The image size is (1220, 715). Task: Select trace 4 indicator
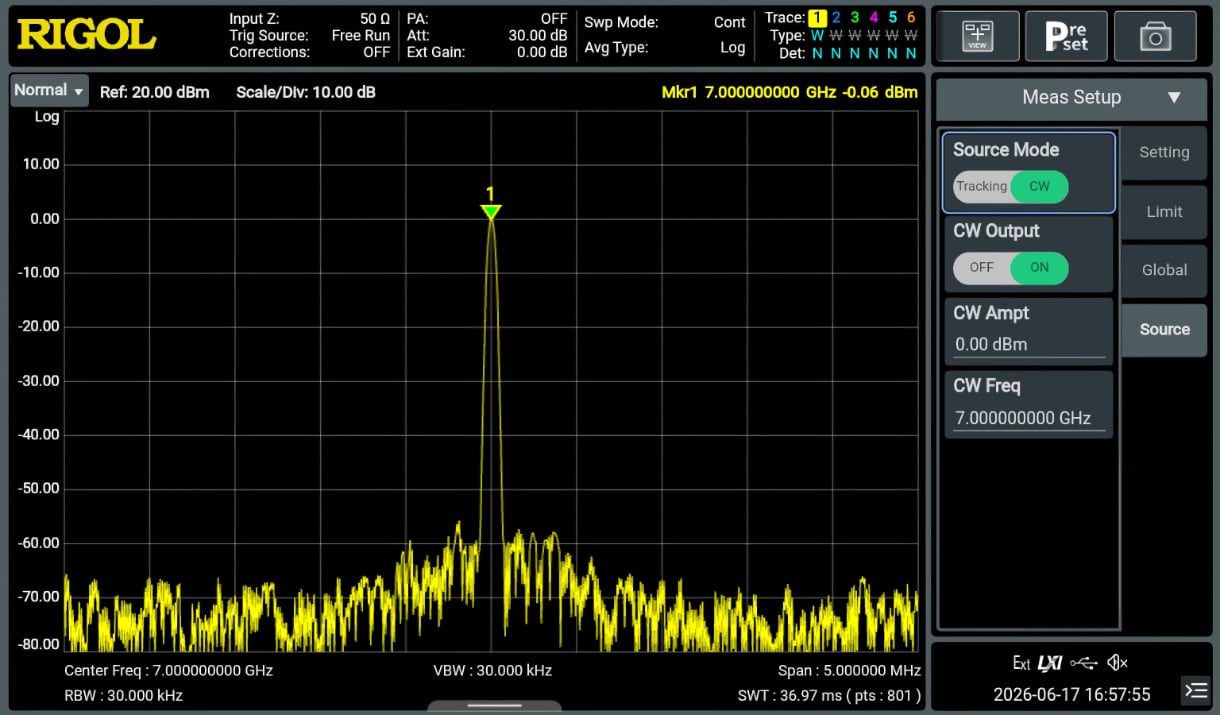[x=873, y=17]
